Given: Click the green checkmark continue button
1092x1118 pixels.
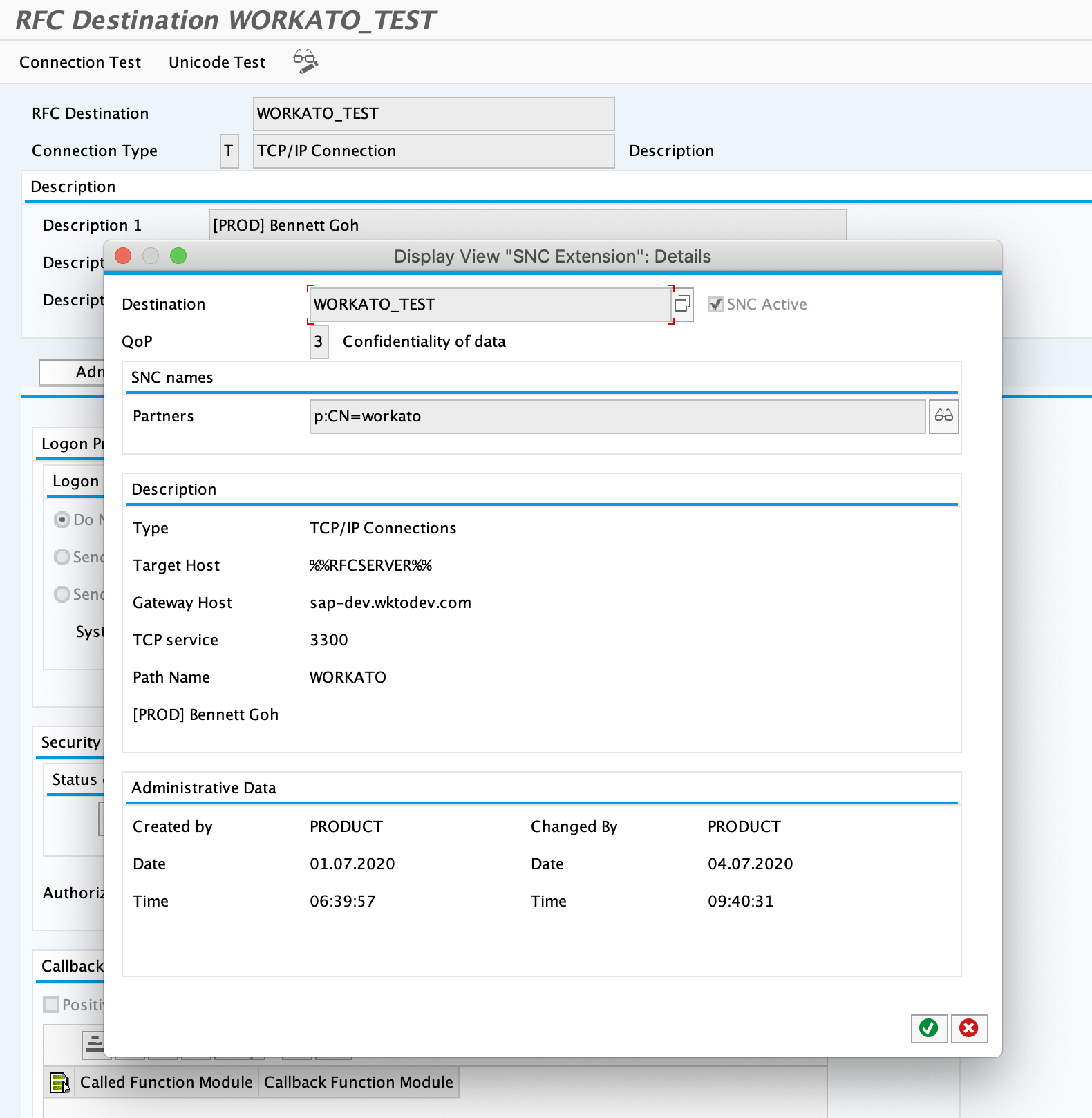Looking at the screenshot, I should click(x=929, y=1028).
